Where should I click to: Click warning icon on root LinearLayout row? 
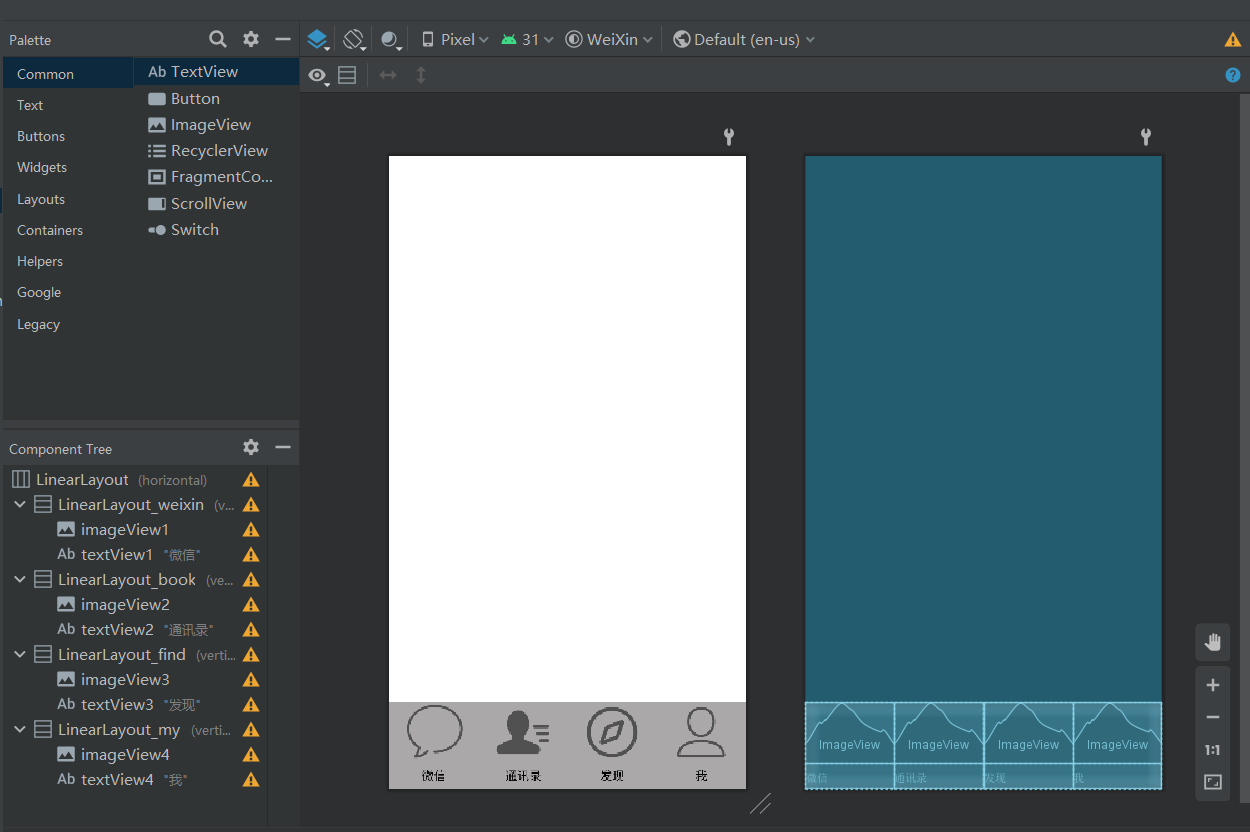pos(251,480)
